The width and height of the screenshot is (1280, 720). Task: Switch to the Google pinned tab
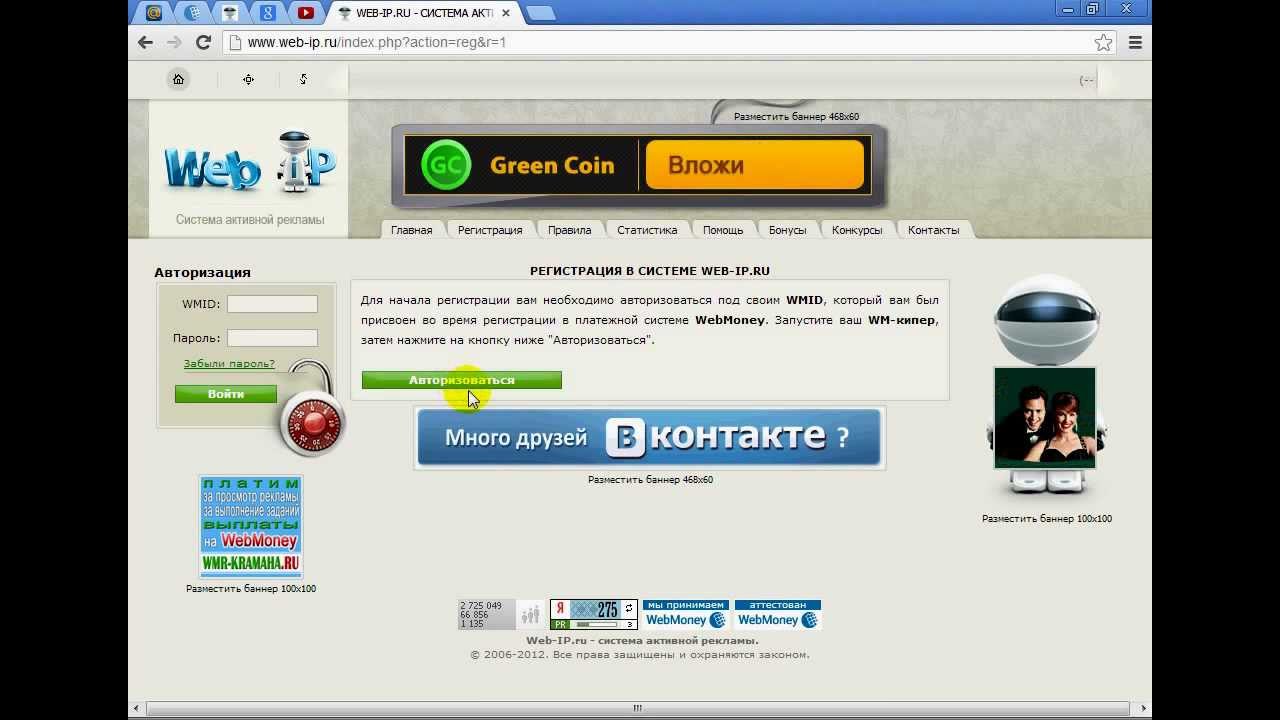click(x=268, y=13)
